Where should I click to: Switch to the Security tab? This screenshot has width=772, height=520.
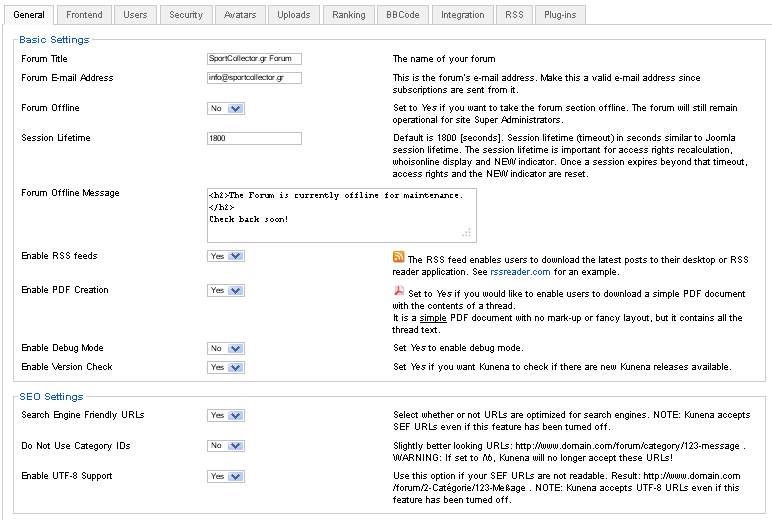(186, 15)
